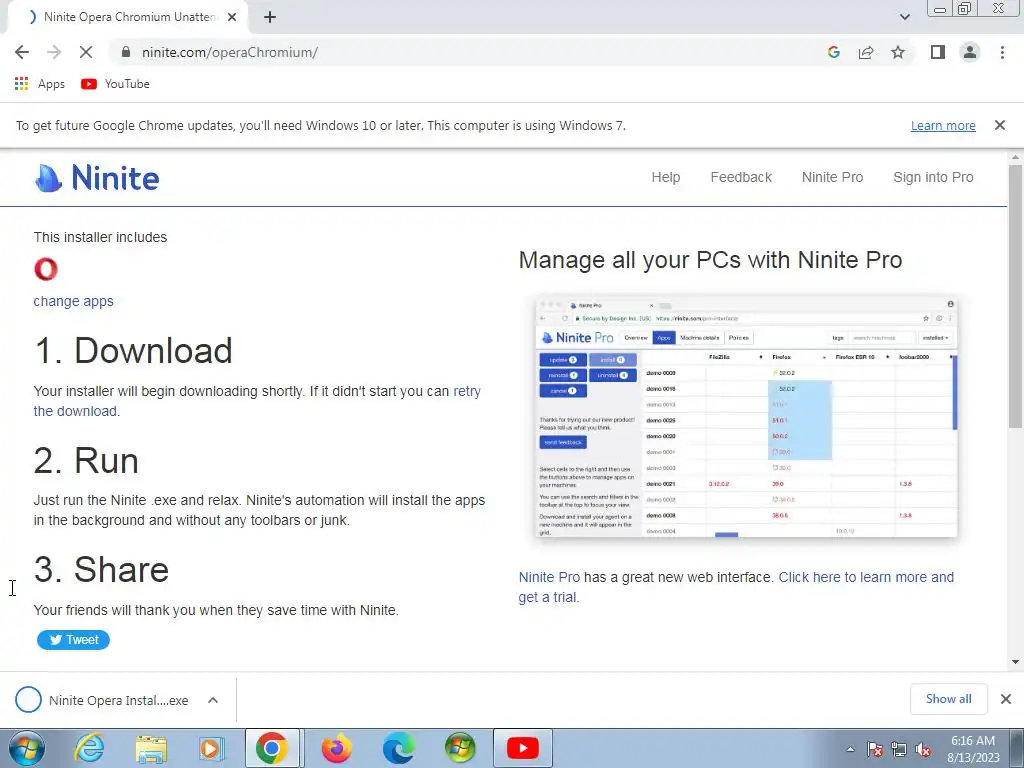Click the Action Center flag icon
The height and width of the screenshot is (768, 1024).
(874, 749)
